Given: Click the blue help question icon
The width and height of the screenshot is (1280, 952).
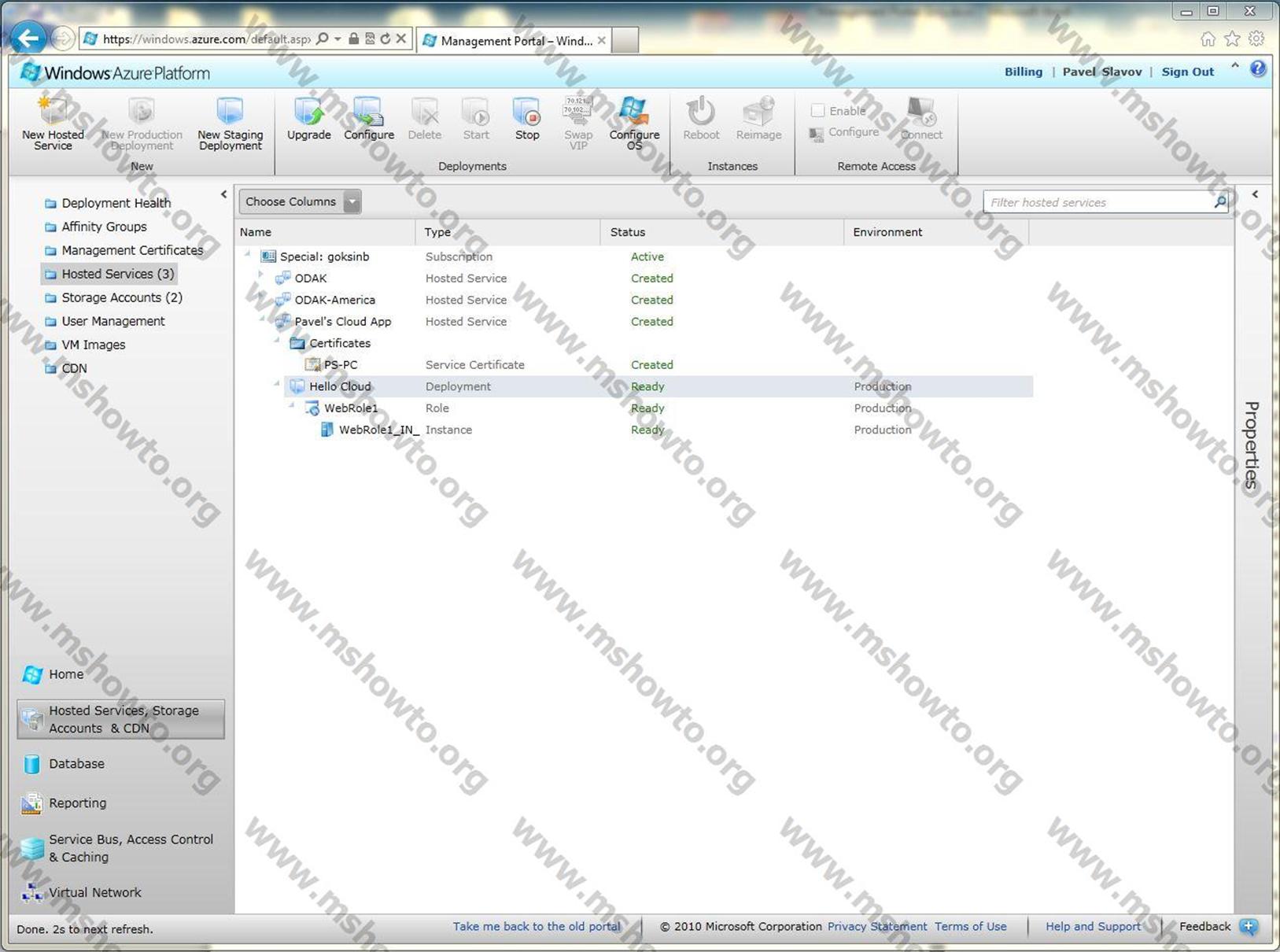Looking at the screenshot, I should (x=1259, y=68).
